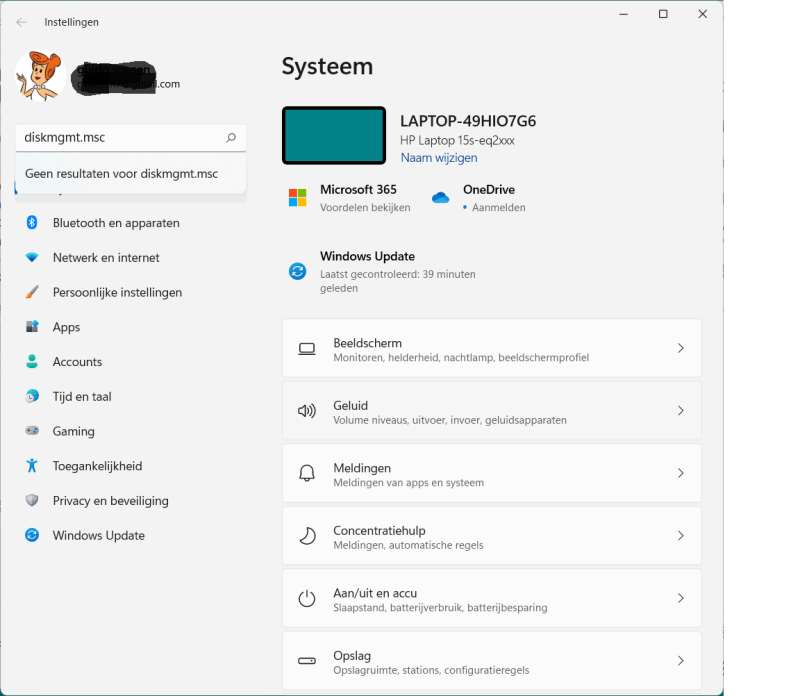800x696 pixels.
Task: Click the Netwerk en internet wifi icon
Action: tap(32, 258)
